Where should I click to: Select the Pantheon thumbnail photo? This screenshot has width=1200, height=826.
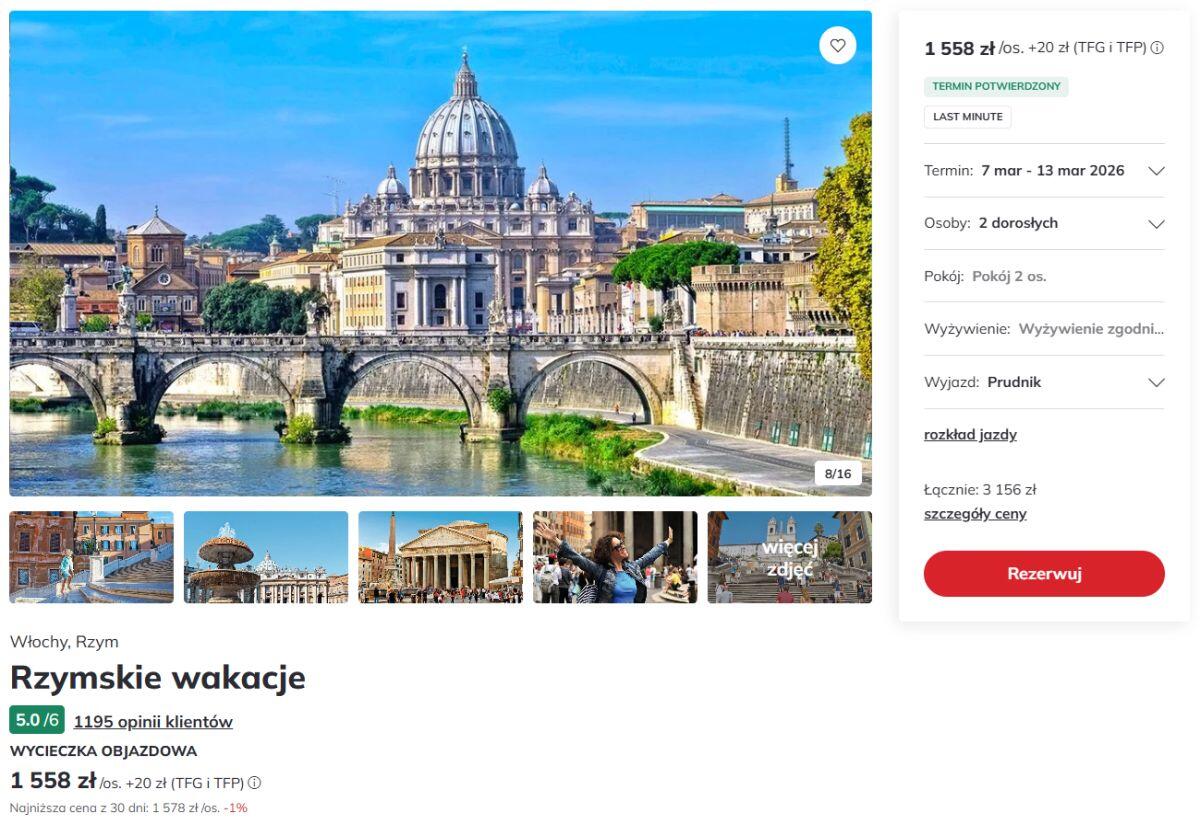click(440, 557)
